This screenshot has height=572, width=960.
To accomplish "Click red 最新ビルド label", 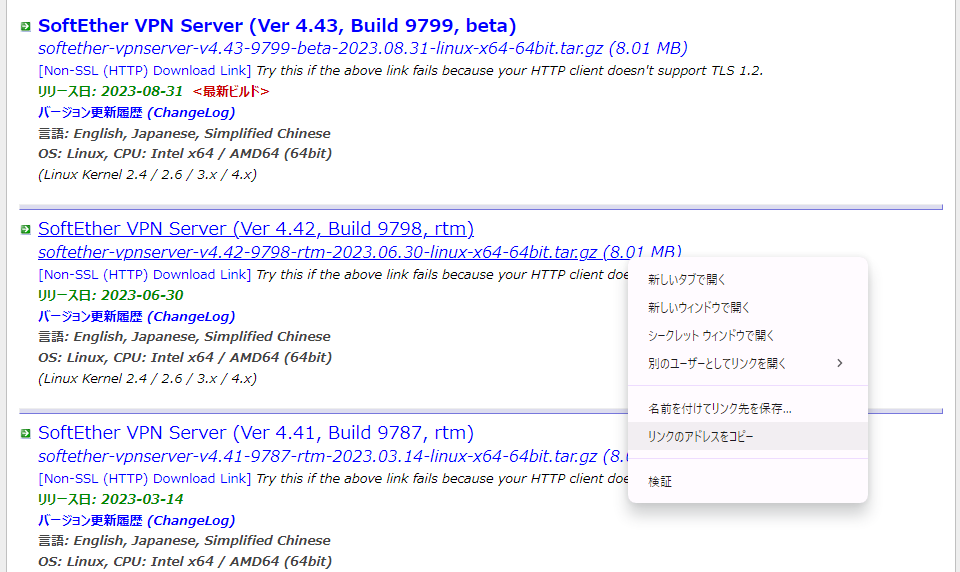I will [x=231, y=91].
